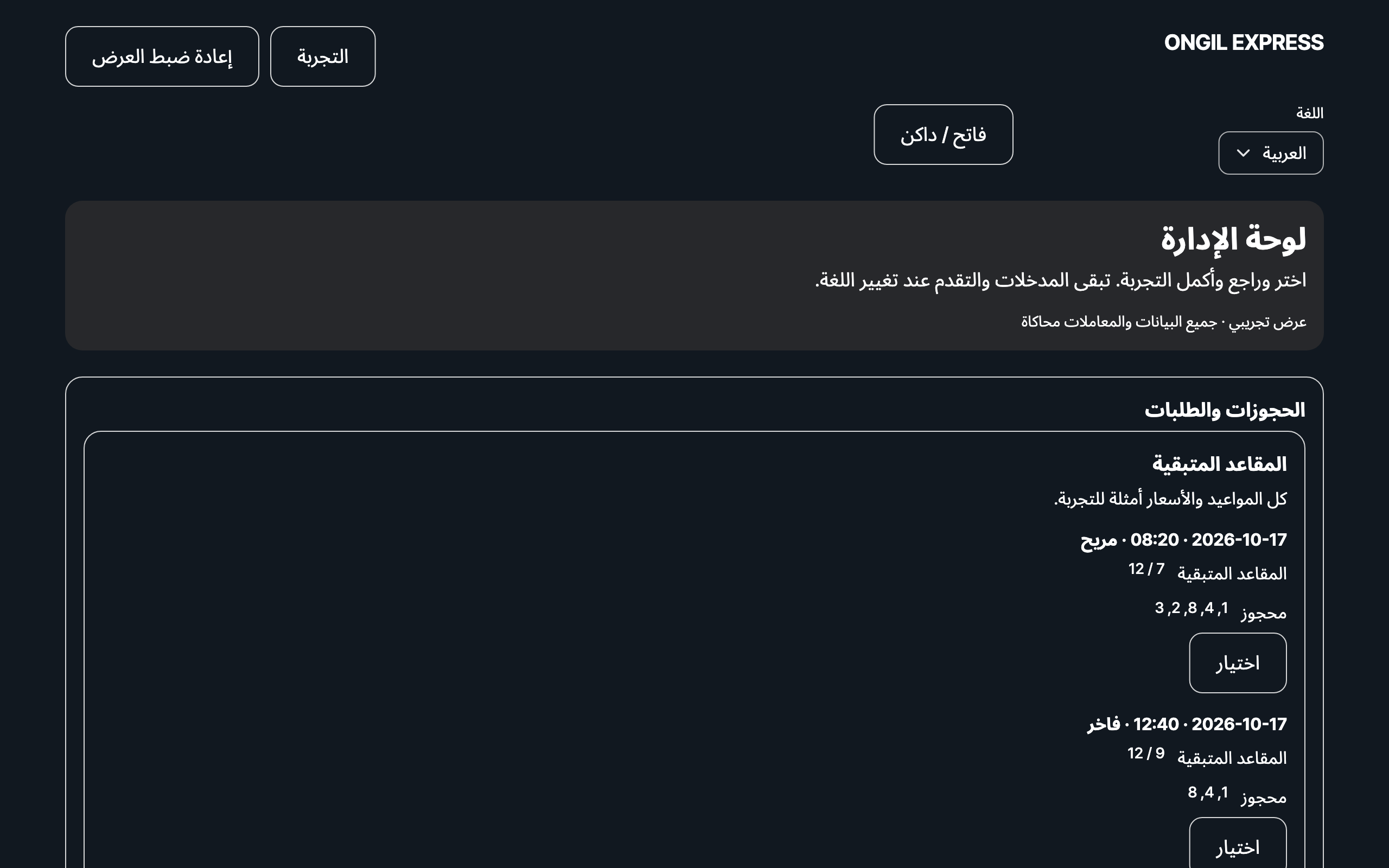Open the التجربة button in header
The image size is (1389, 868).
tap(323, 56)
